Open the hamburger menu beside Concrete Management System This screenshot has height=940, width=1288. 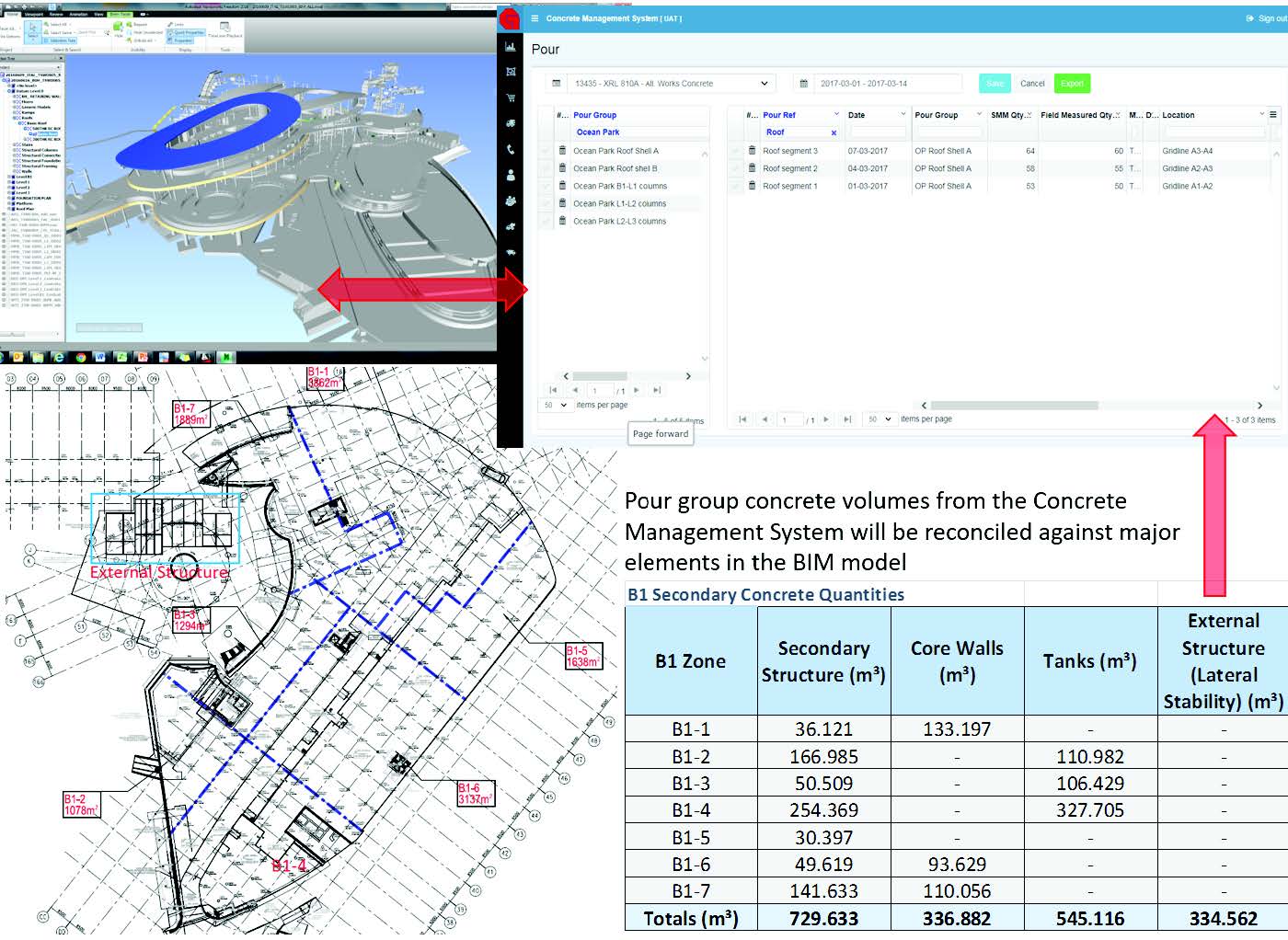click(535, 18)
